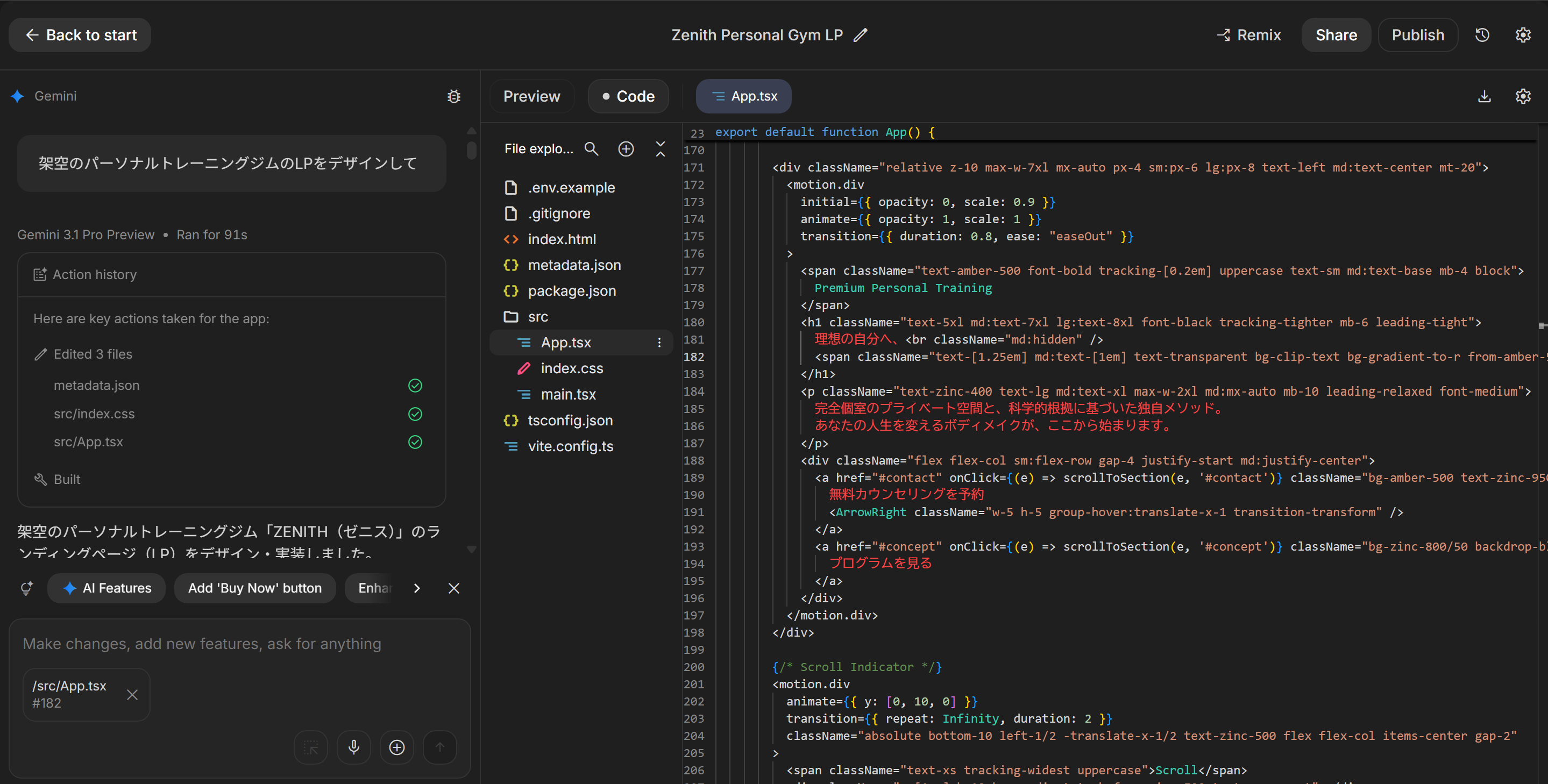Open the bug report icon next to Gemini
1548x784 pixels.
coord(454,96)
